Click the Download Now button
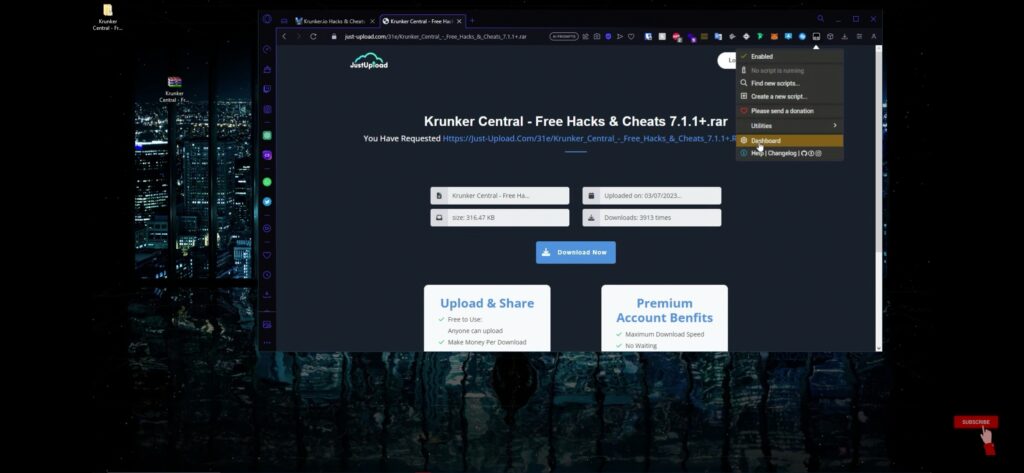Screen dimensions: 1024x473 point(575,252)
